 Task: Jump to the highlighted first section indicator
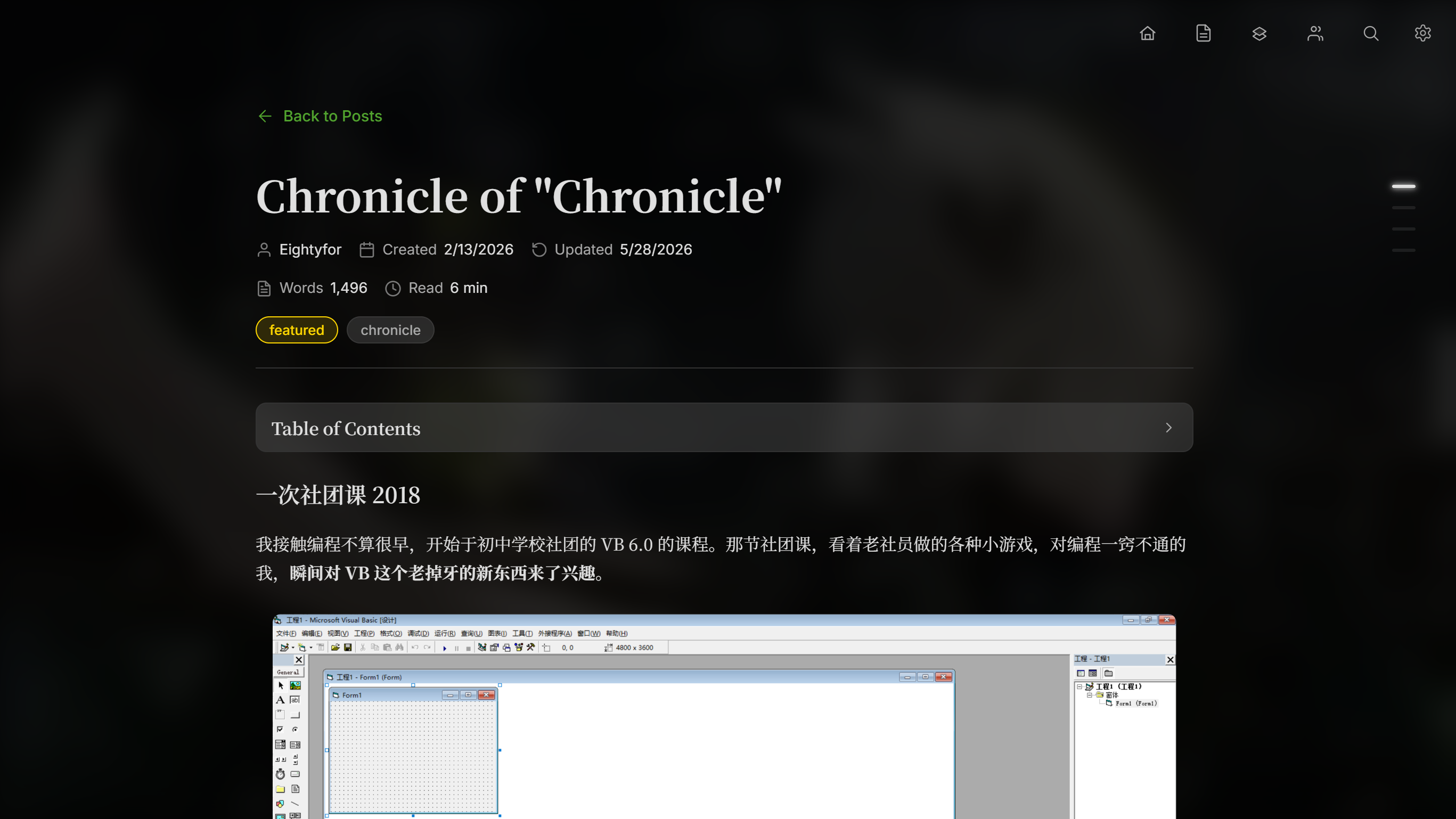pyautogui.click(x=1403, y=186)
